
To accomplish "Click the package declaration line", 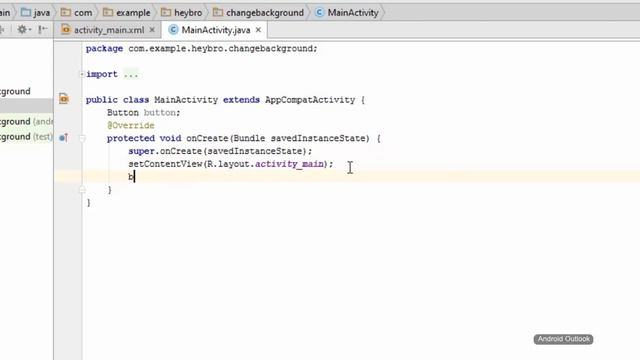I will [201, 49].
